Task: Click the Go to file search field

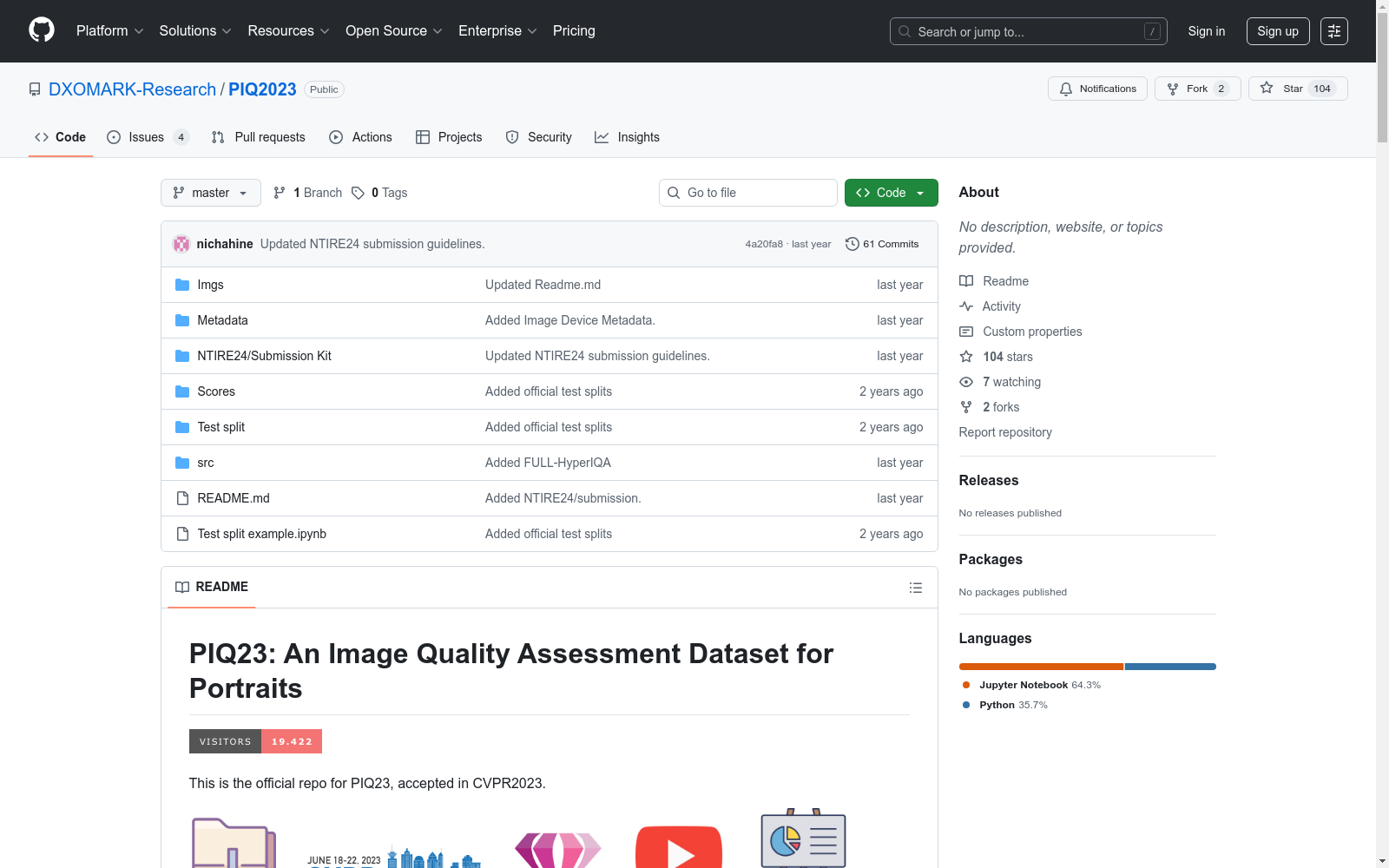Action: (748, 193)
